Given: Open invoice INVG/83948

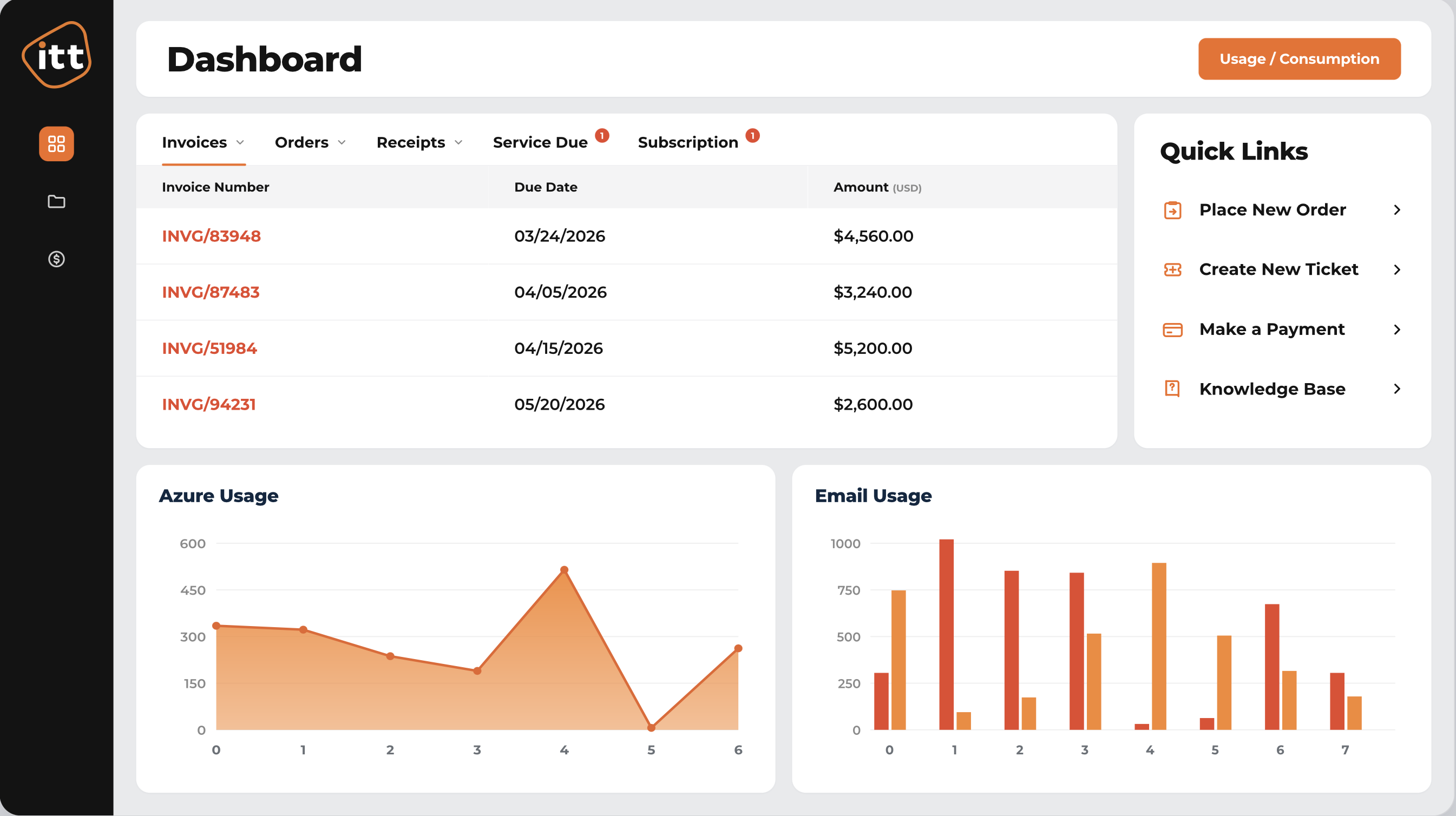Looking at the screenshot, I should [212, 236].
